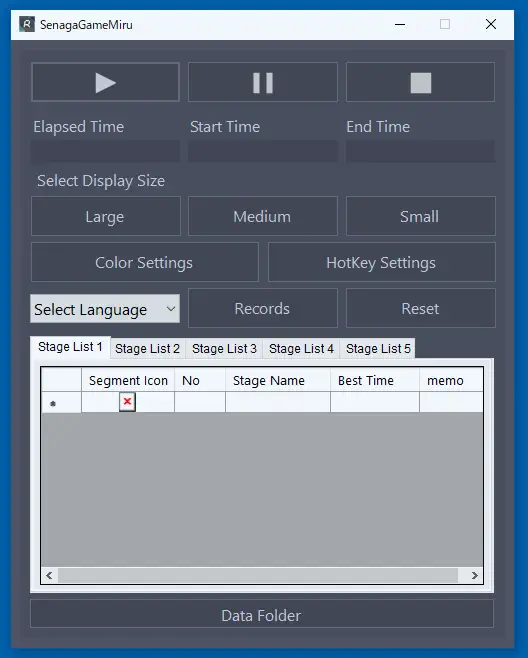528x658 pixels.
Task: Stop the timer with the square button
Action: (421, 82)
